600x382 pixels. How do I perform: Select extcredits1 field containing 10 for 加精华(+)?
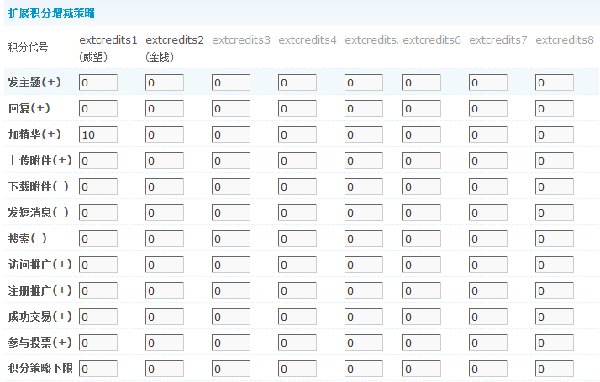(x=98, y=135)
